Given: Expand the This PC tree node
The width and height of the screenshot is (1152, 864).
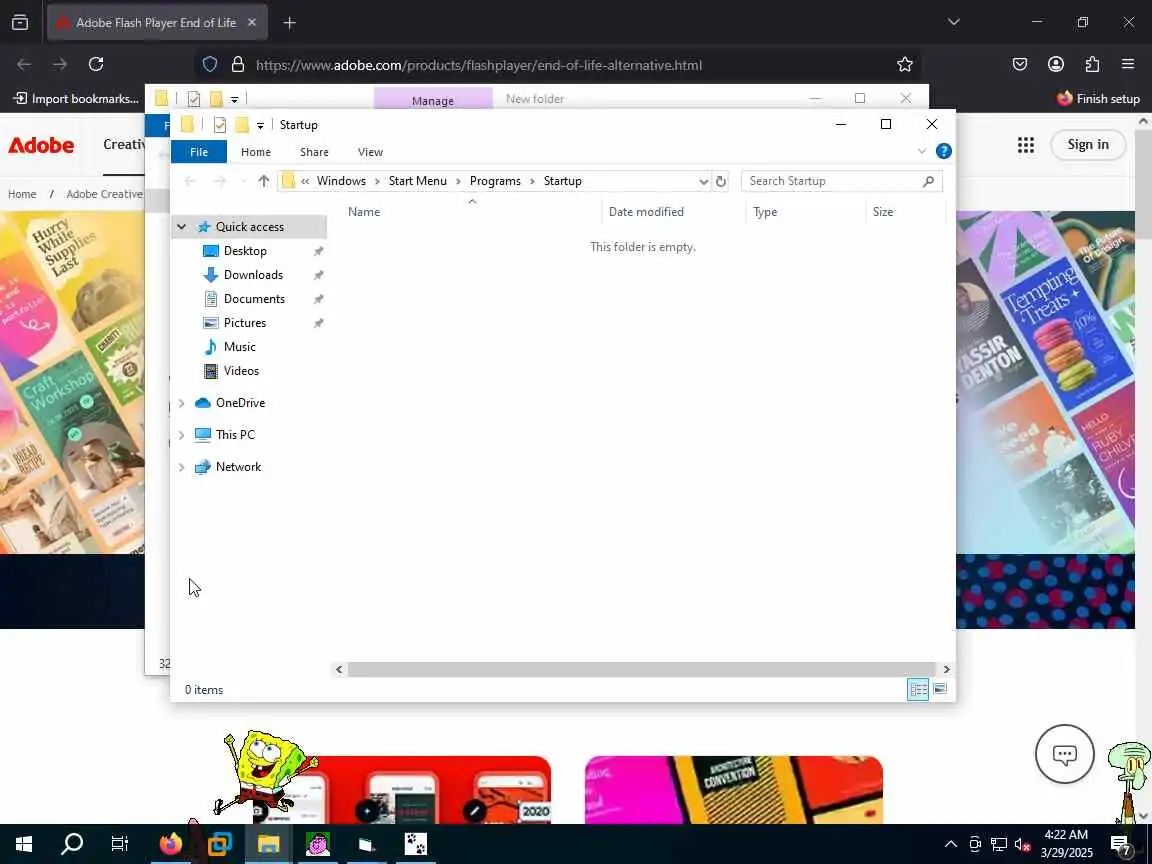Looking at the screenshot, I should pyautogui.click(x=181, y=435).
